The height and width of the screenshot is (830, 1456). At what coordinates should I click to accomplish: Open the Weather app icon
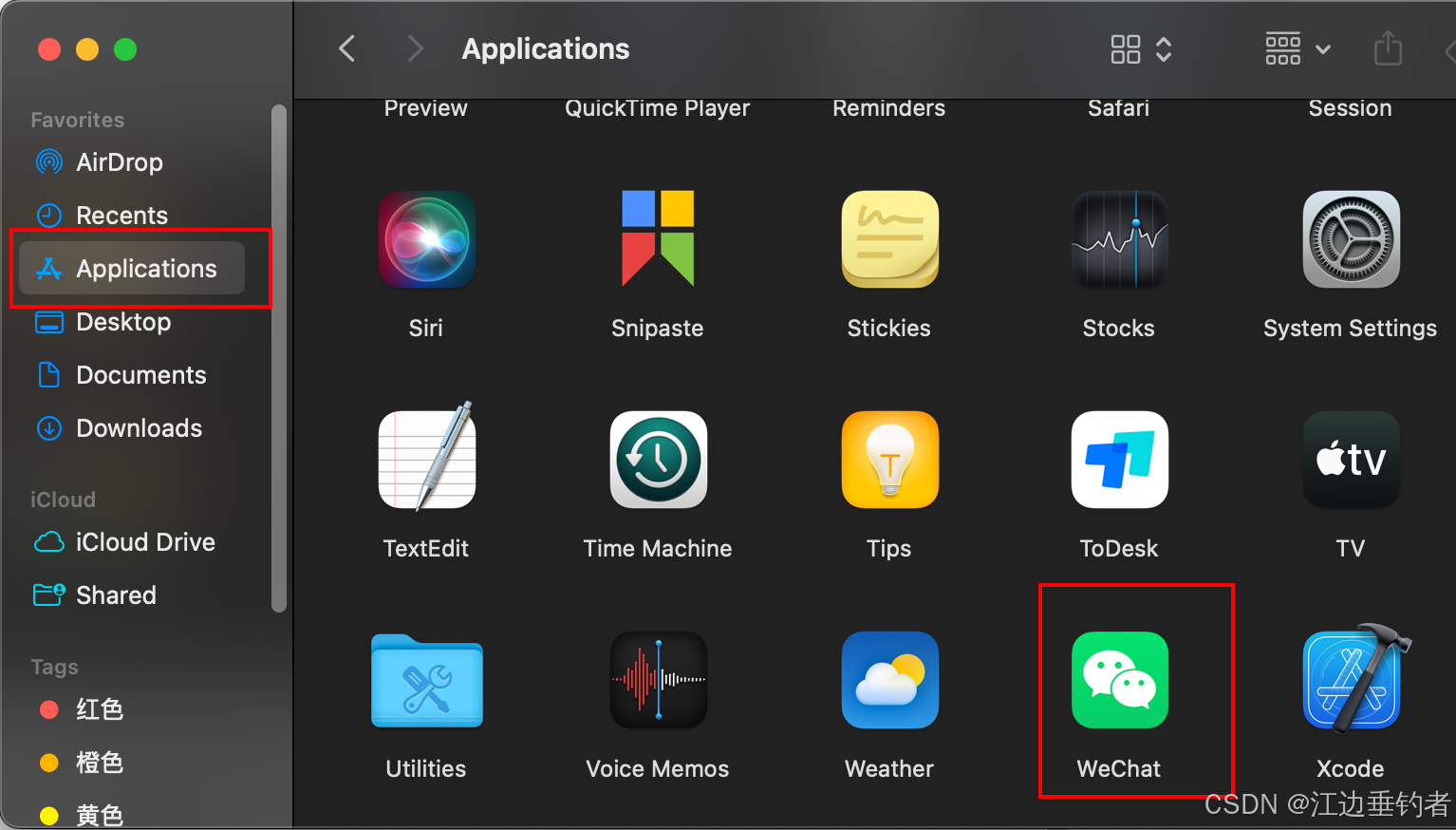point(889,680)
